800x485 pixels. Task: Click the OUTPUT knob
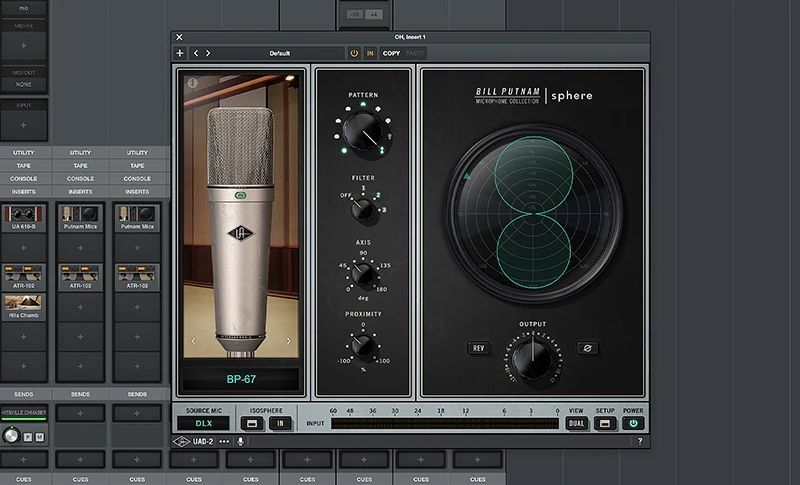[x=532, y=359]
